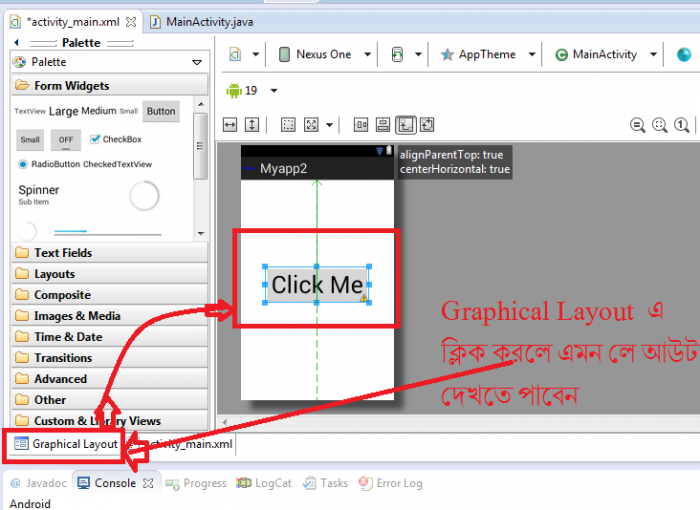Collapse the Form Widgets category

pos(110,85)
